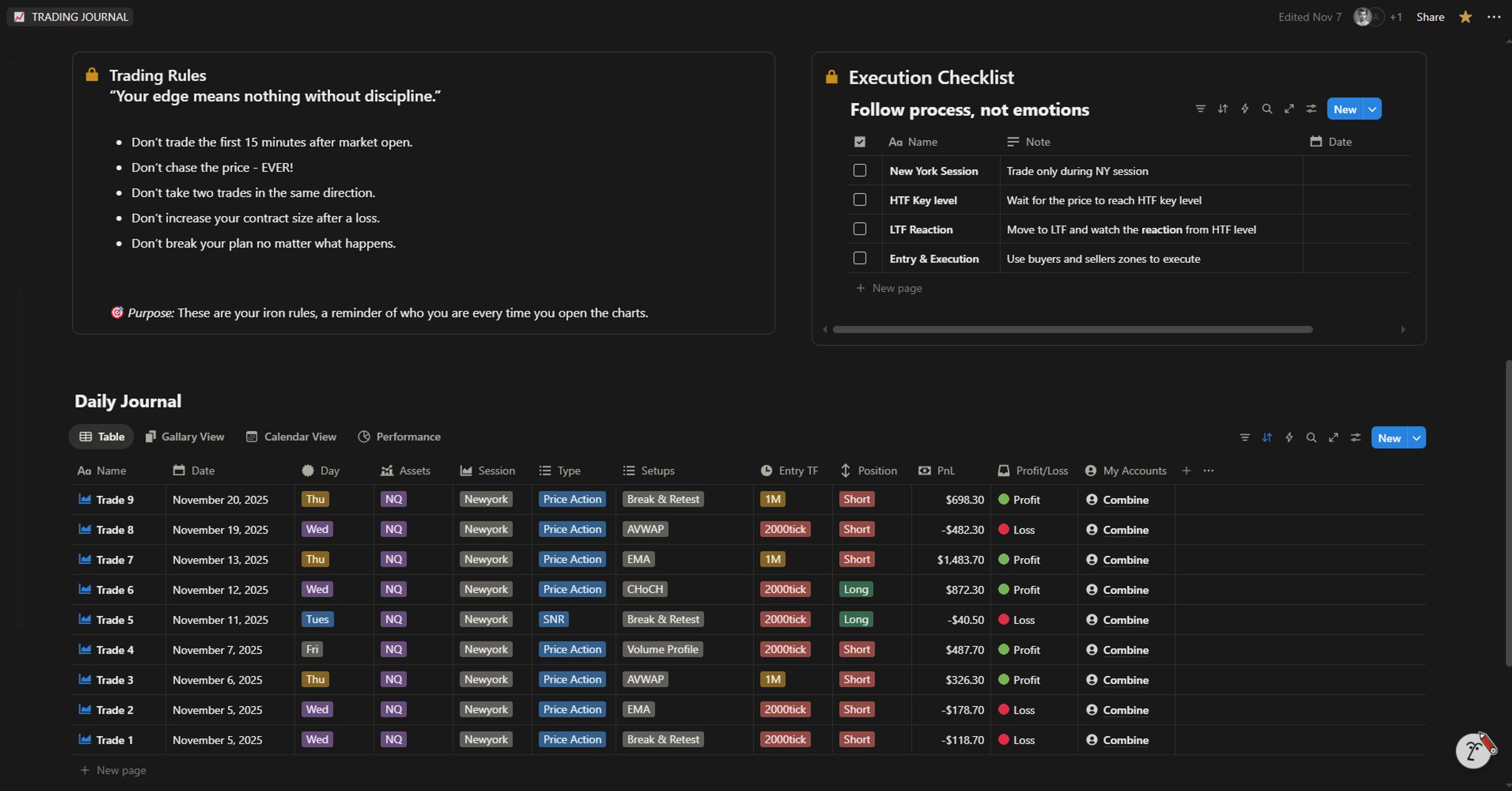Click the filter icon in Daily Journal
The image size is (1512, 791).
pos(1244,437)
